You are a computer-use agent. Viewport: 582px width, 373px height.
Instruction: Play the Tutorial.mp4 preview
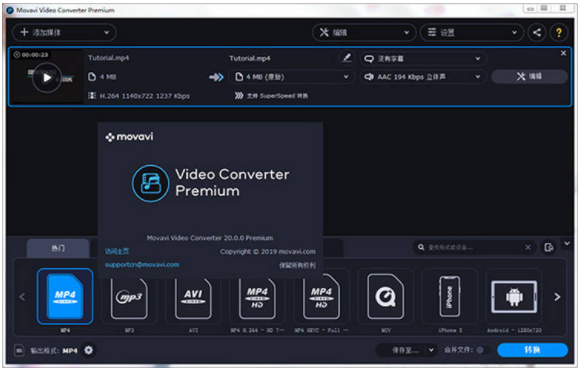(x=47, y=78)
